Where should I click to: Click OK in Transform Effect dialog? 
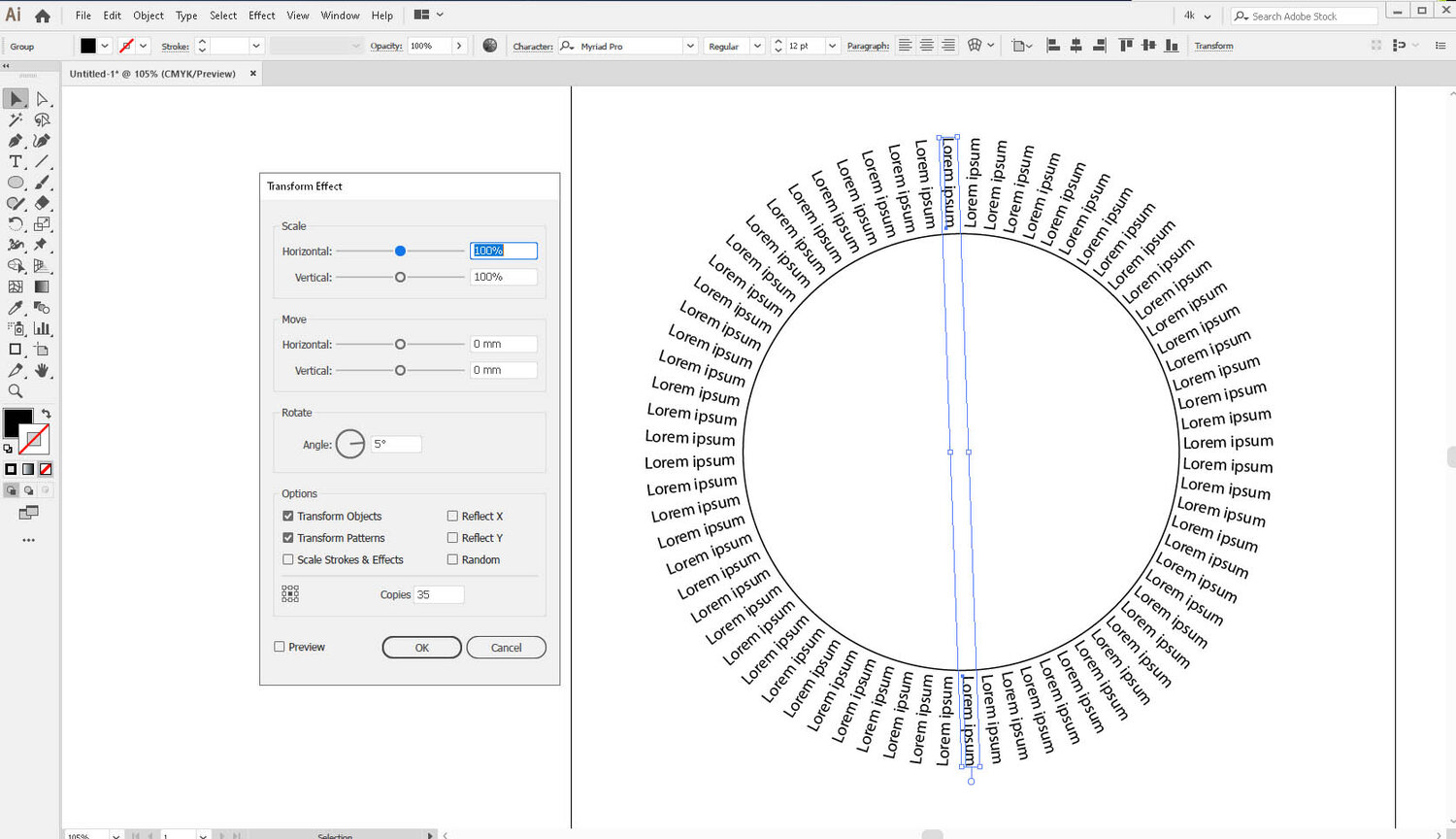tap(421, 648)
